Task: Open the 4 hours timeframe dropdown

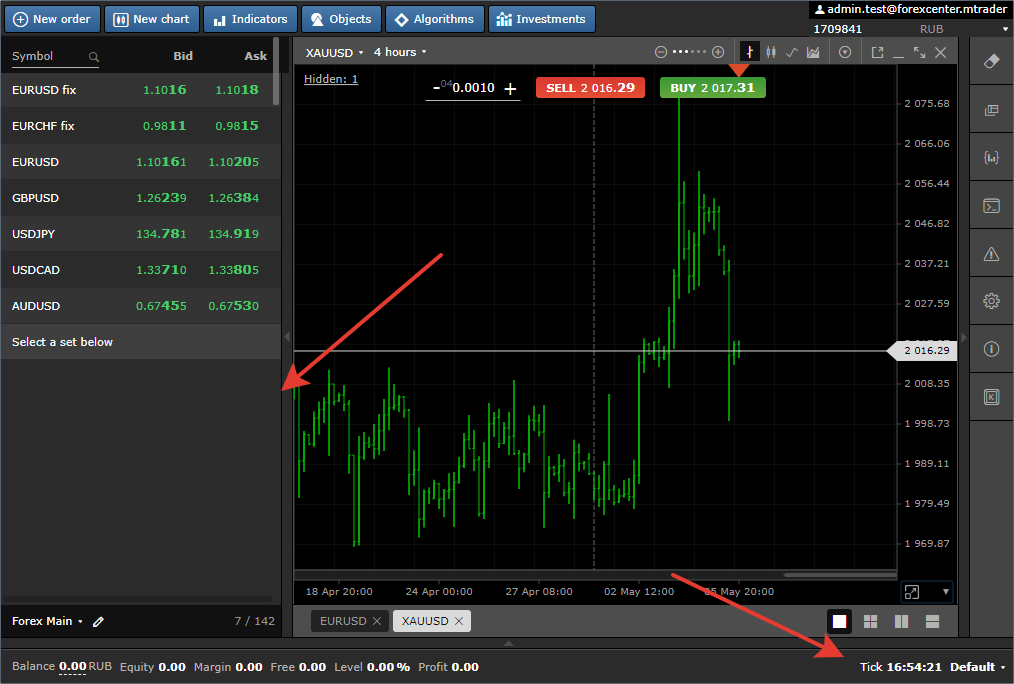Action: 400,52
